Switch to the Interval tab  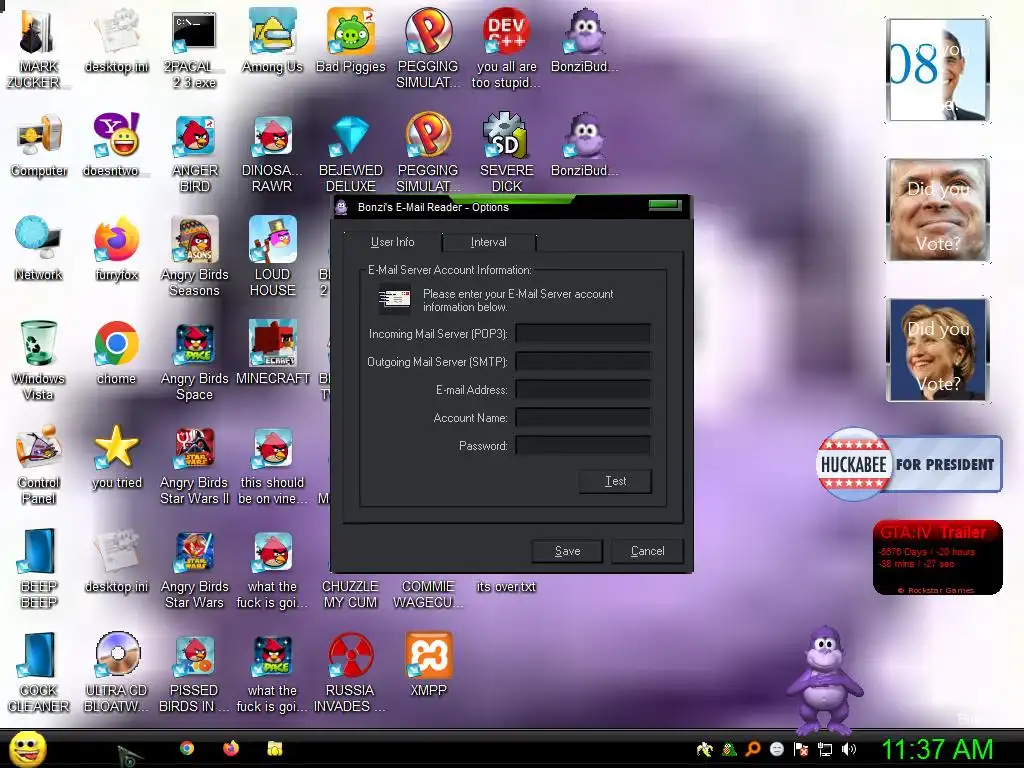click(488, 242)
